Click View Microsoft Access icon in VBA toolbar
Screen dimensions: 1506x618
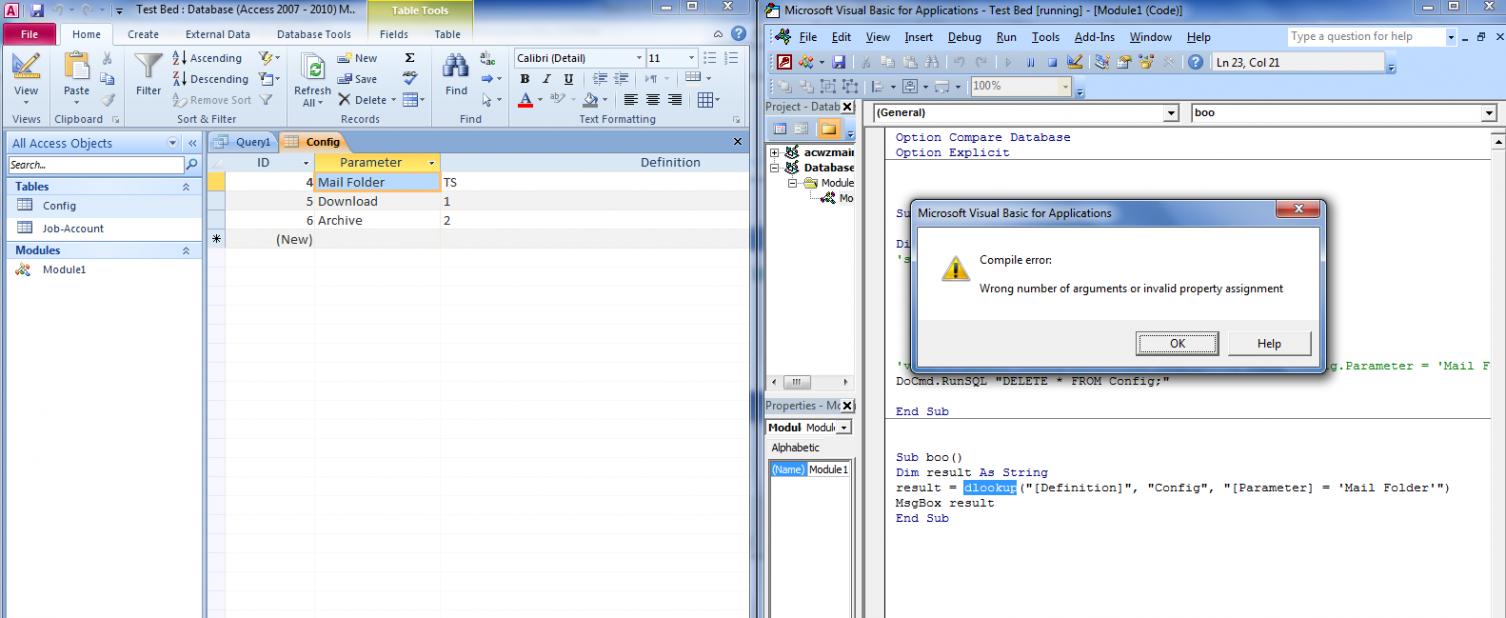(x=785, y=62)
